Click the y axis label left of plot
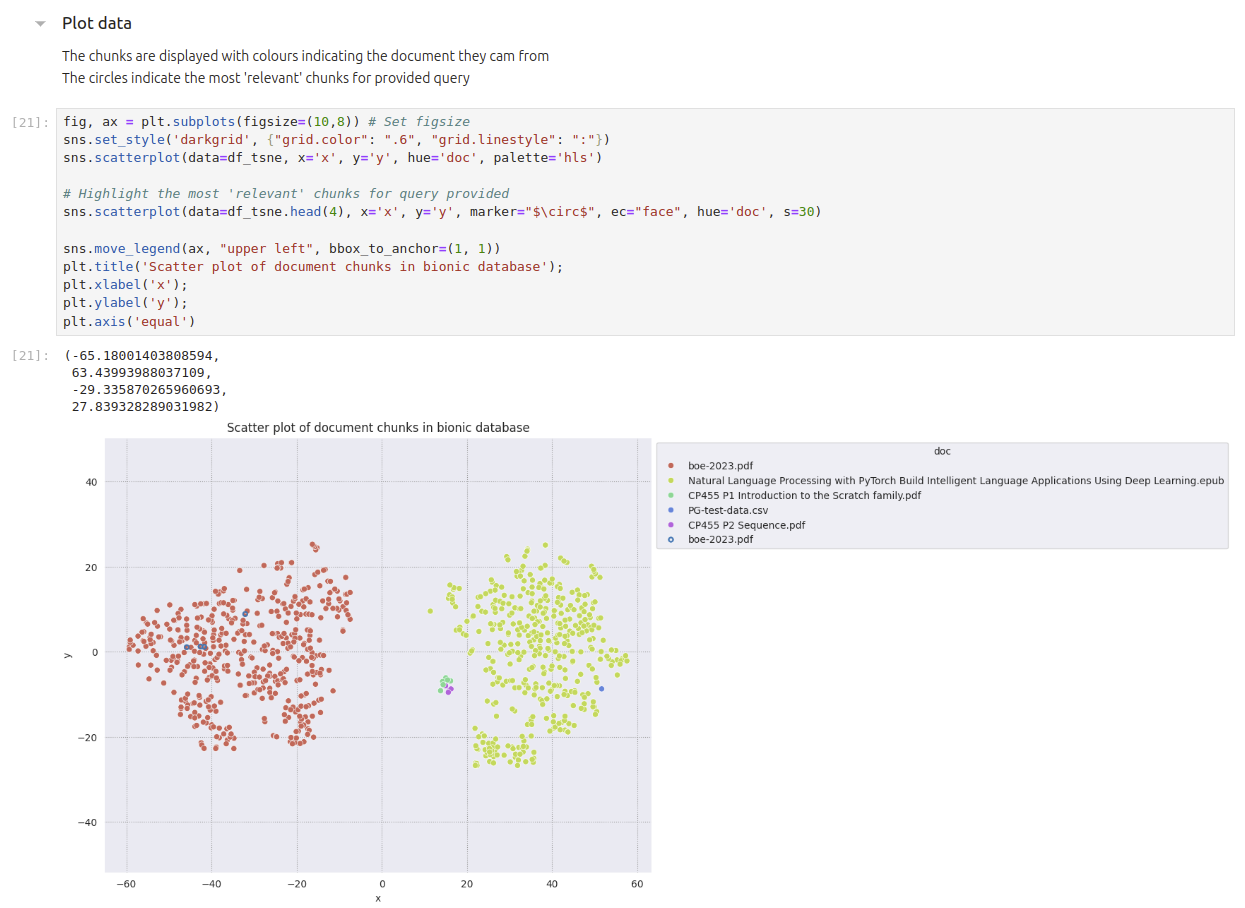 [x=67, y=655]
